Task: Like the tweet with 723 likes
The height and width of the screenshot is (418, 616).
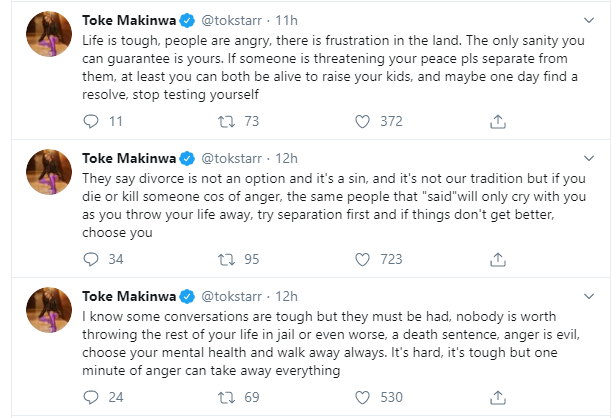Action: click(364, 260)
